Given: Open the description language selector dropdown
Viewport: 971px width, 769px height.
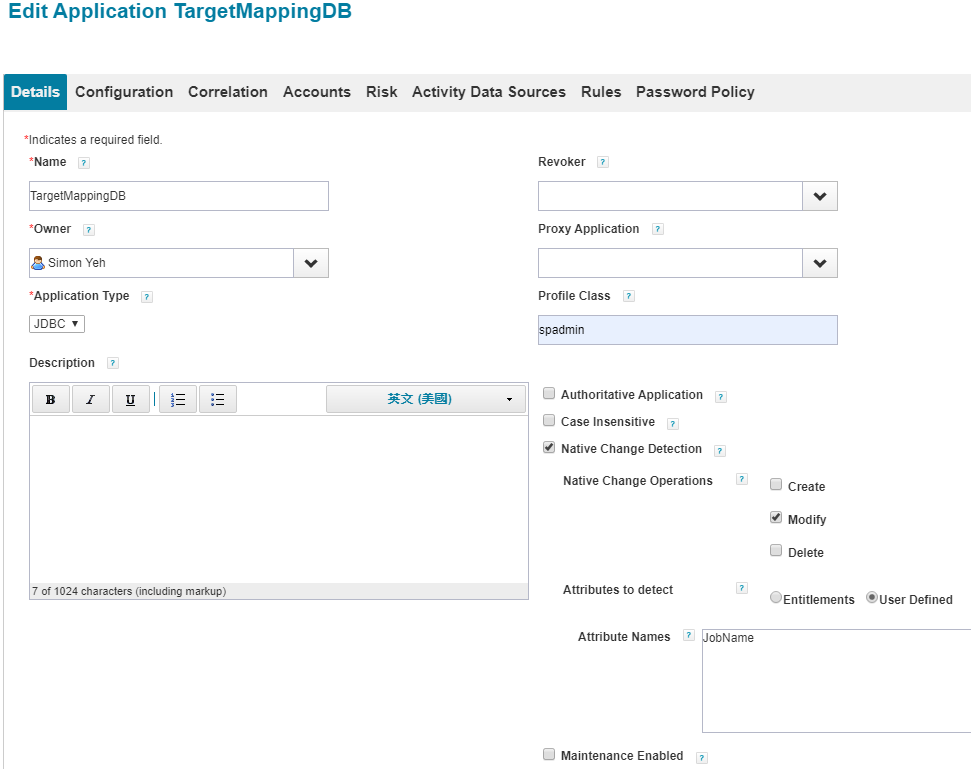Looking at the screenshot, I should 427,399.
